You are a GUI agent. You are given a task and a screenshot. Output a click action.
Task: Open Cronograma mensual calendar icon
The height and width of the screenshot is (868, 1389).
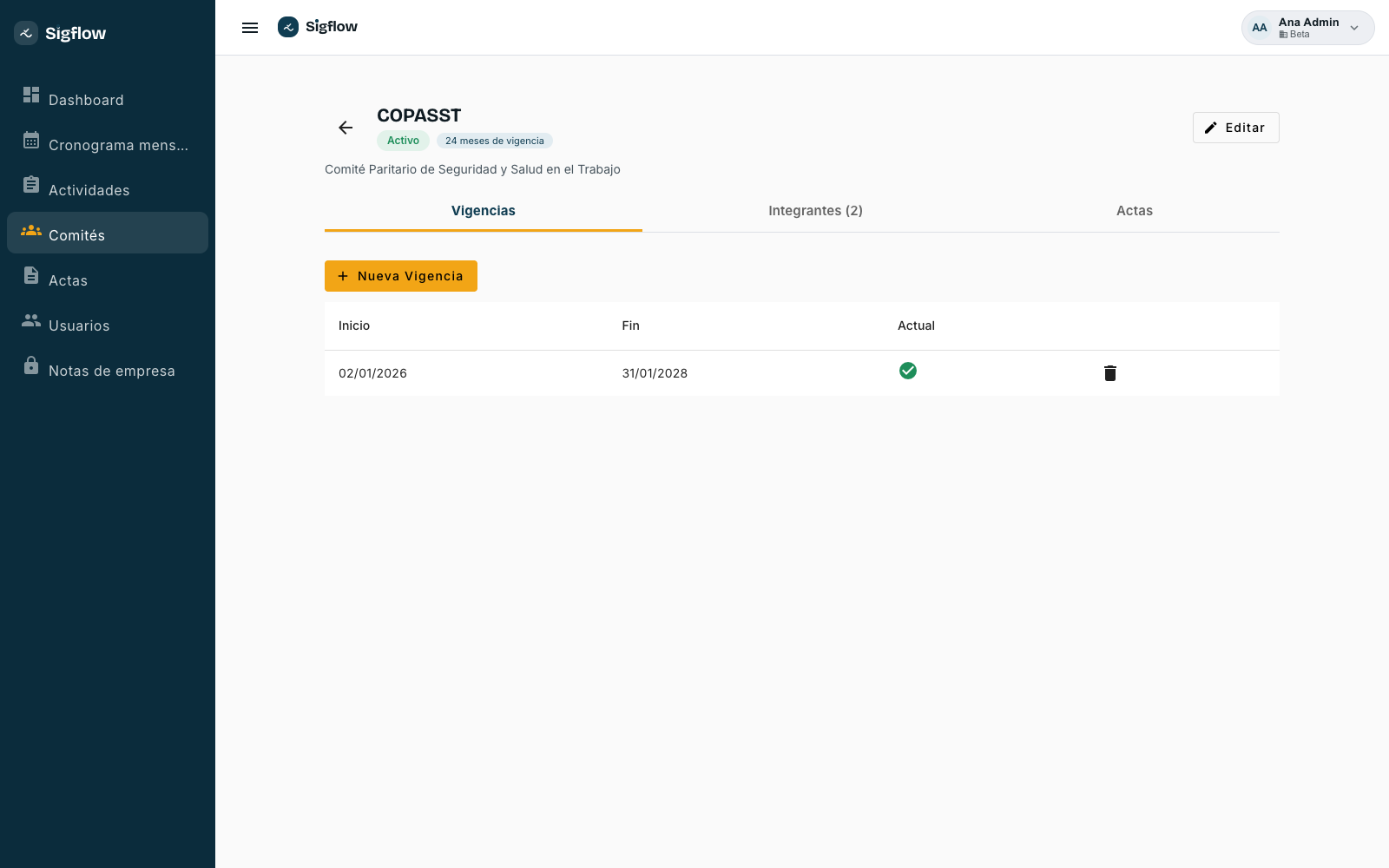point(31,140)
